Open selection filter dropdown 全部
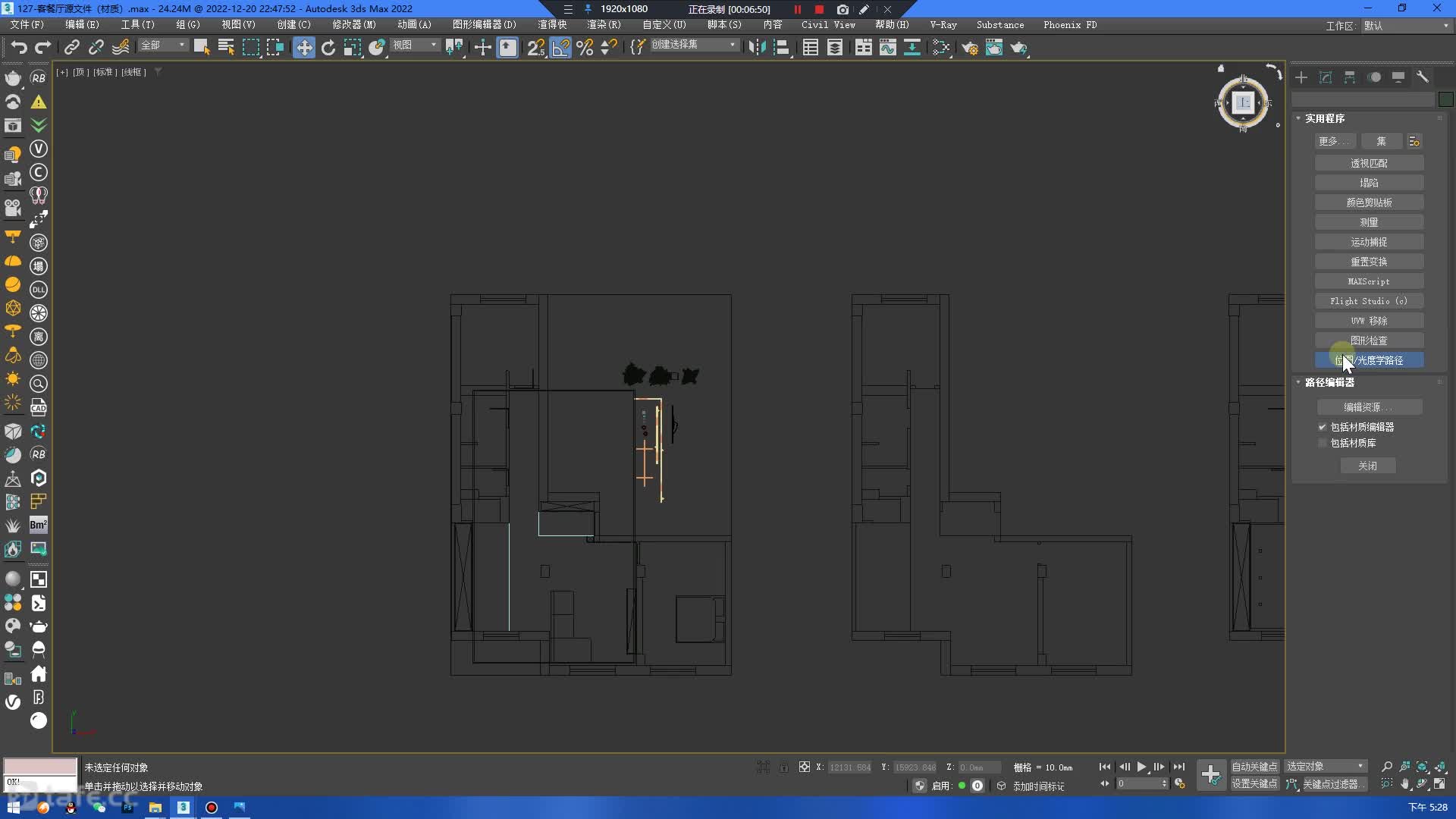Screen dimensions: 1456x819 coord(162,45)
